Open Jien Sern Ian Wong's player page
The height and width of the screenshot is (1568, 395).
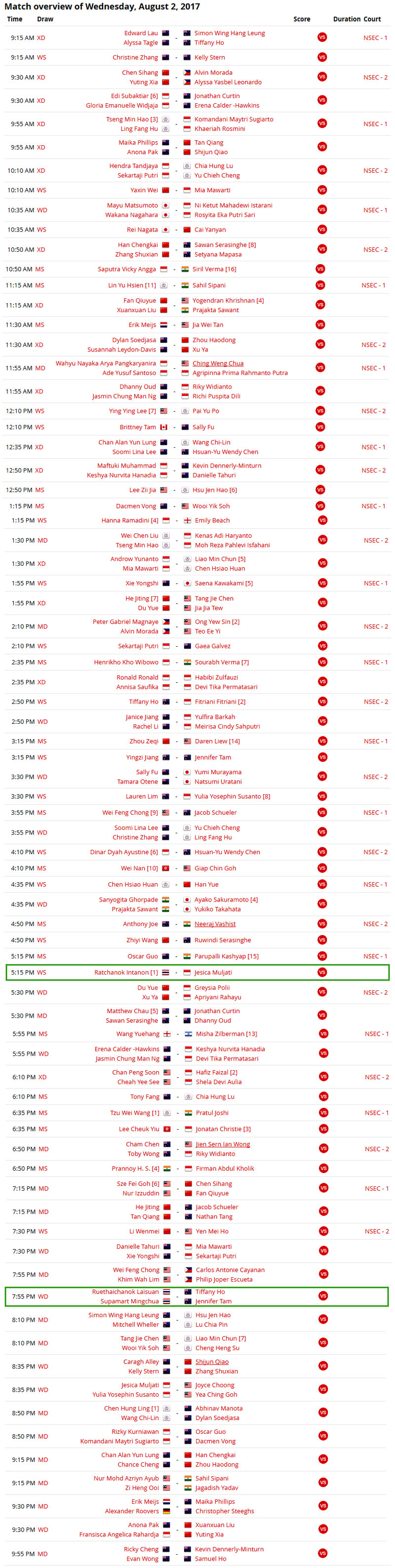click(x=223, y=1144)
